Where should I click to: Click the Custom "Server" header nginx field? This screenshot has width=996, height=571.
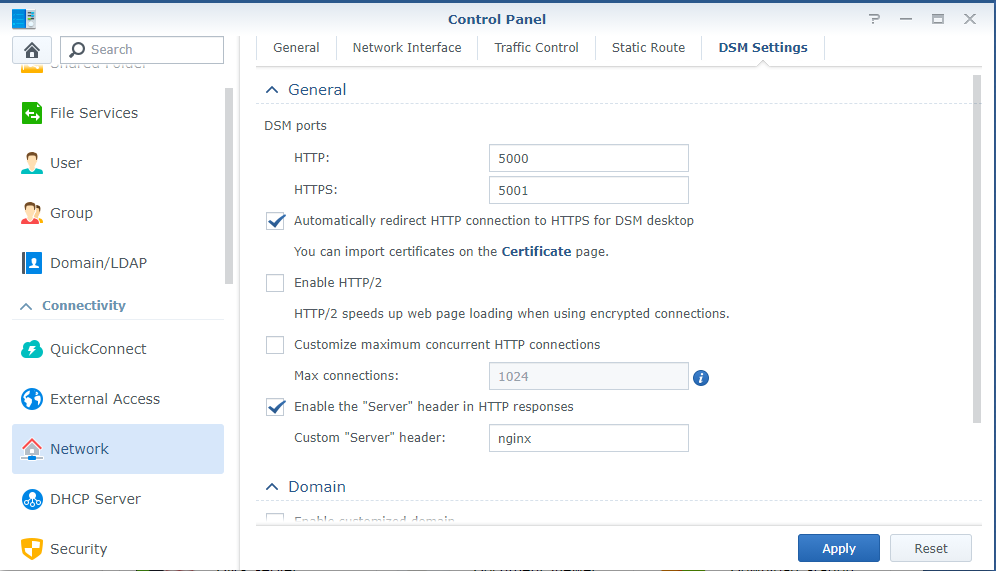click(x=589, y=438)
